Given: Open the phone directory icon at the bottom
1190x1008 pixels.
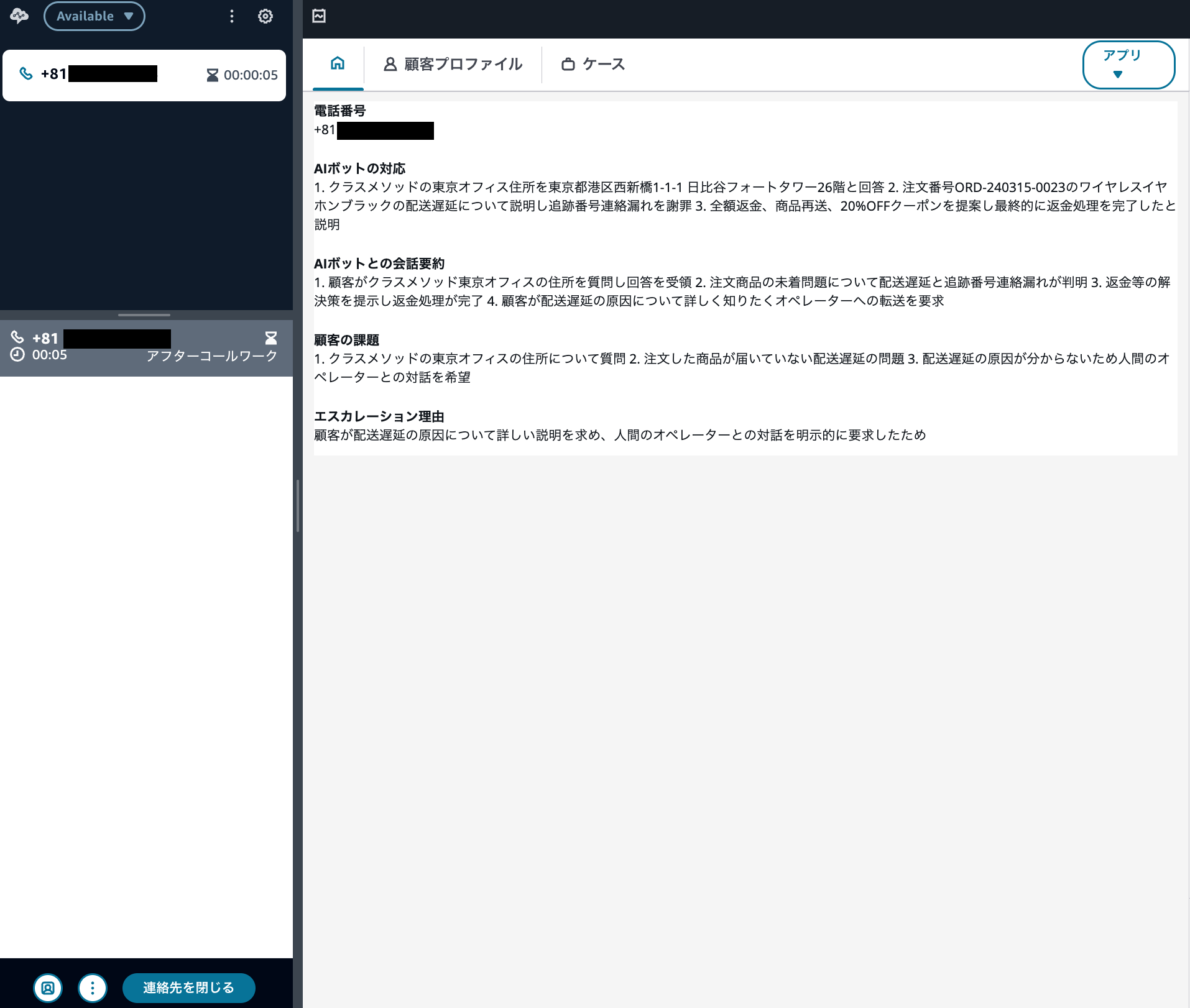Looking at the screenshot, I should coord(48,987).
